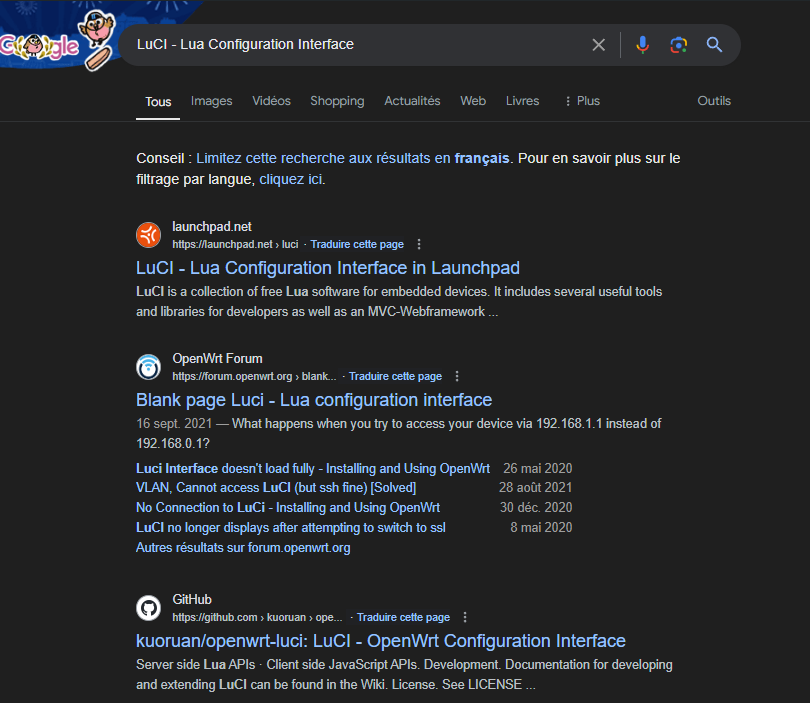Open 'LuCI - Lua Configuration Interface in Launchpad' result

pyautogui.click(x=328, y=268)
